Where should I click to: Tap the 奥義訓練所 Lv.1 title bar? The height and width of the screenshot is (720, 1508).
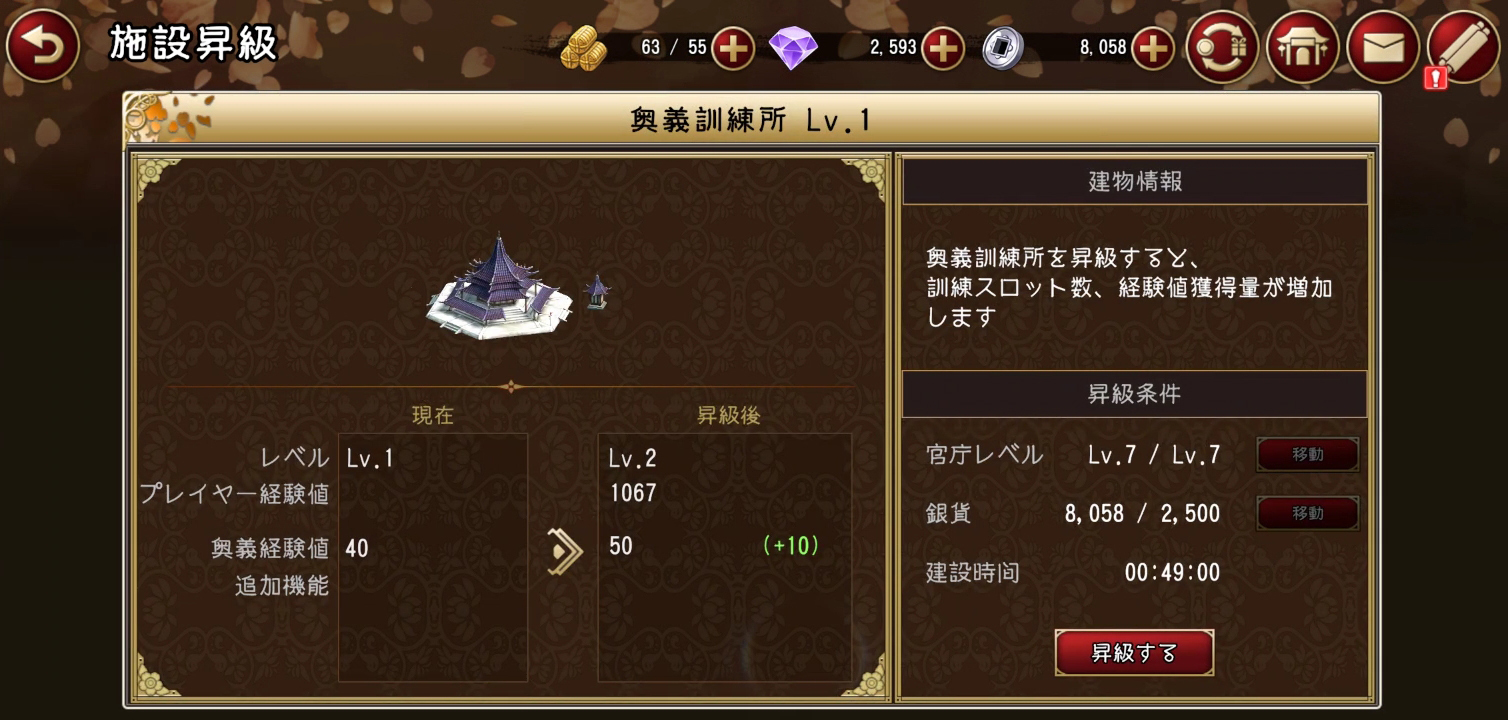[751, 120]
